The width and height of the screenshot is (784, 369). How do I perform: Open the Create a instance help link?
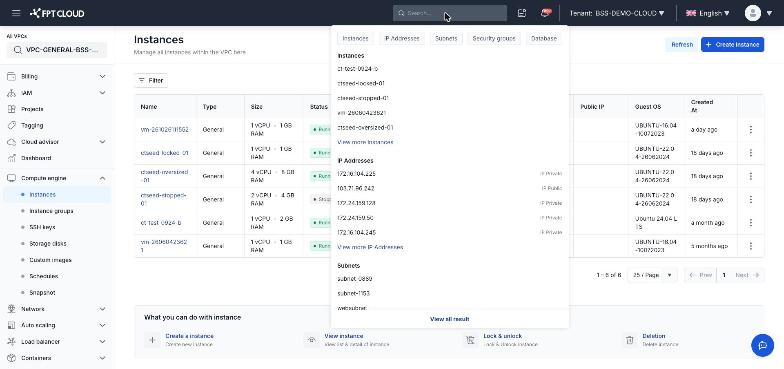190,336
